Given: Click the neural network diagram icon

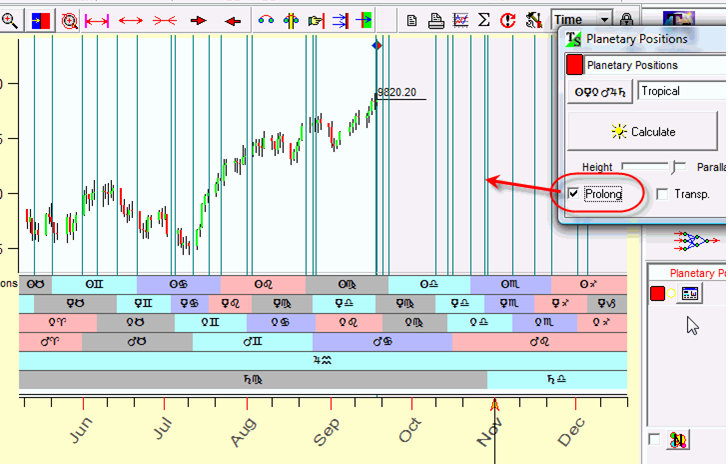Looking at the screenshot, I should pos(698,241).
